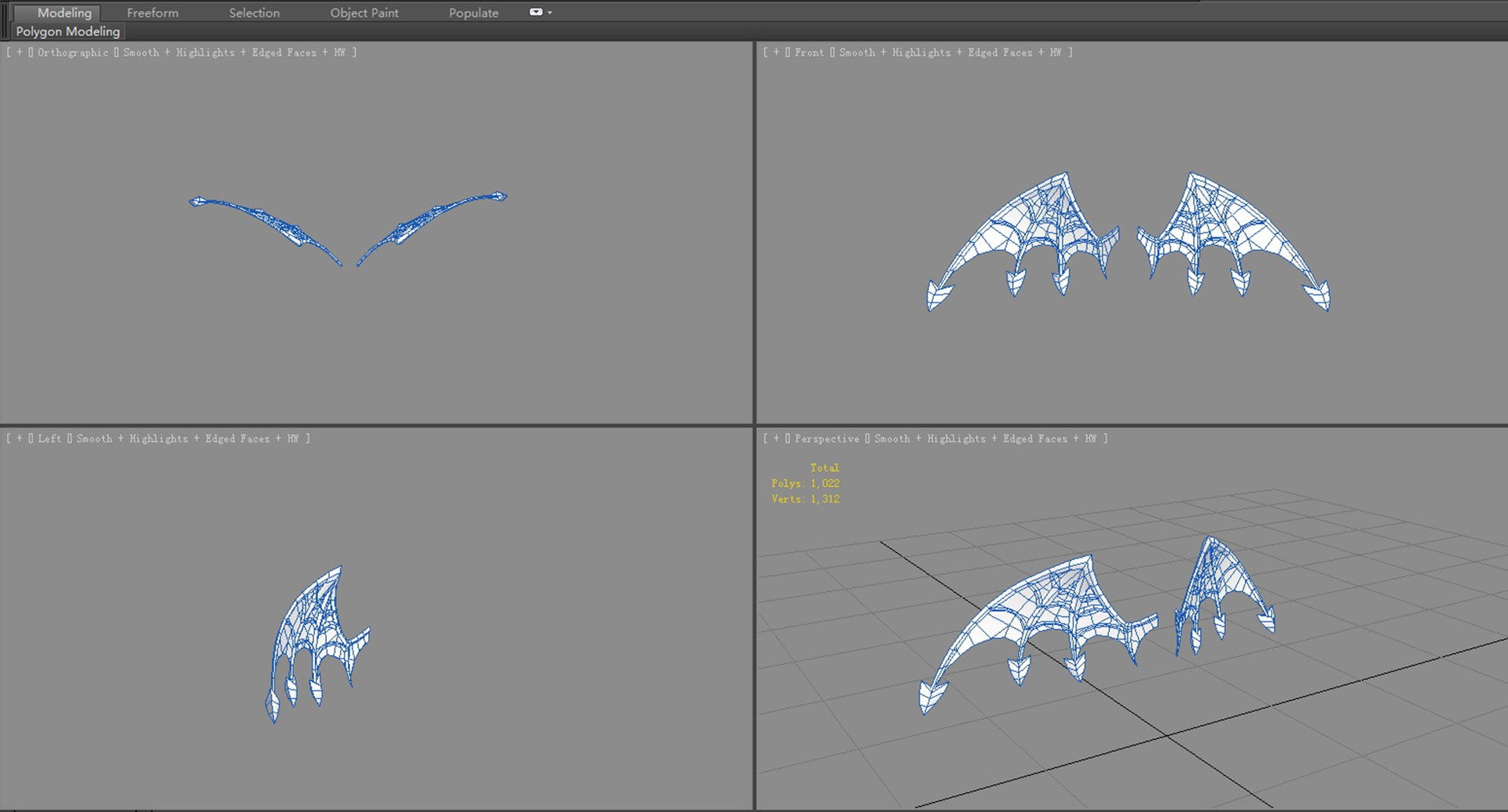The image size is (1508, 812).
Task: Click the "Total" statistics heading
Action: [x=825, y=467]
